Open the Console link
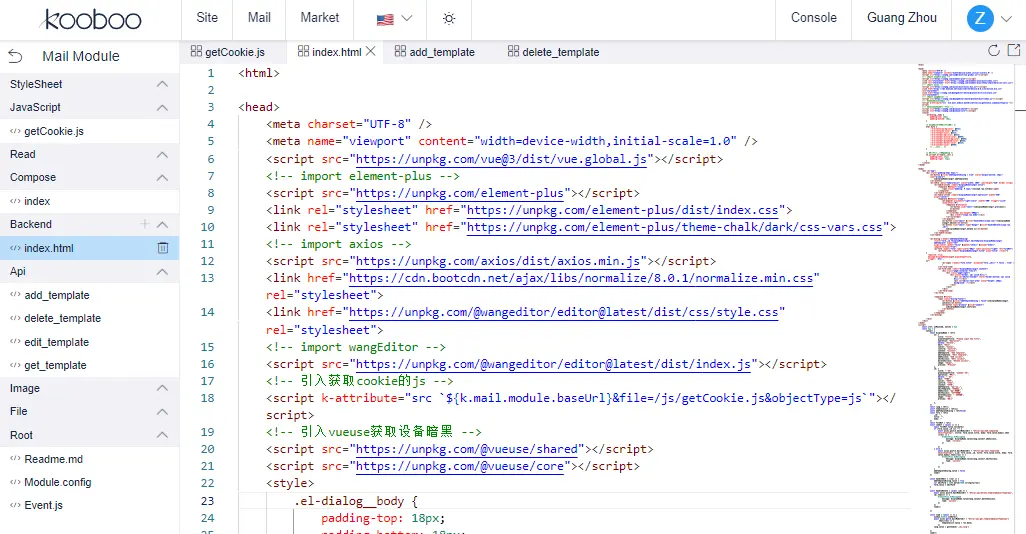This screenshot has width=1026, height=534. click(813, 18)
